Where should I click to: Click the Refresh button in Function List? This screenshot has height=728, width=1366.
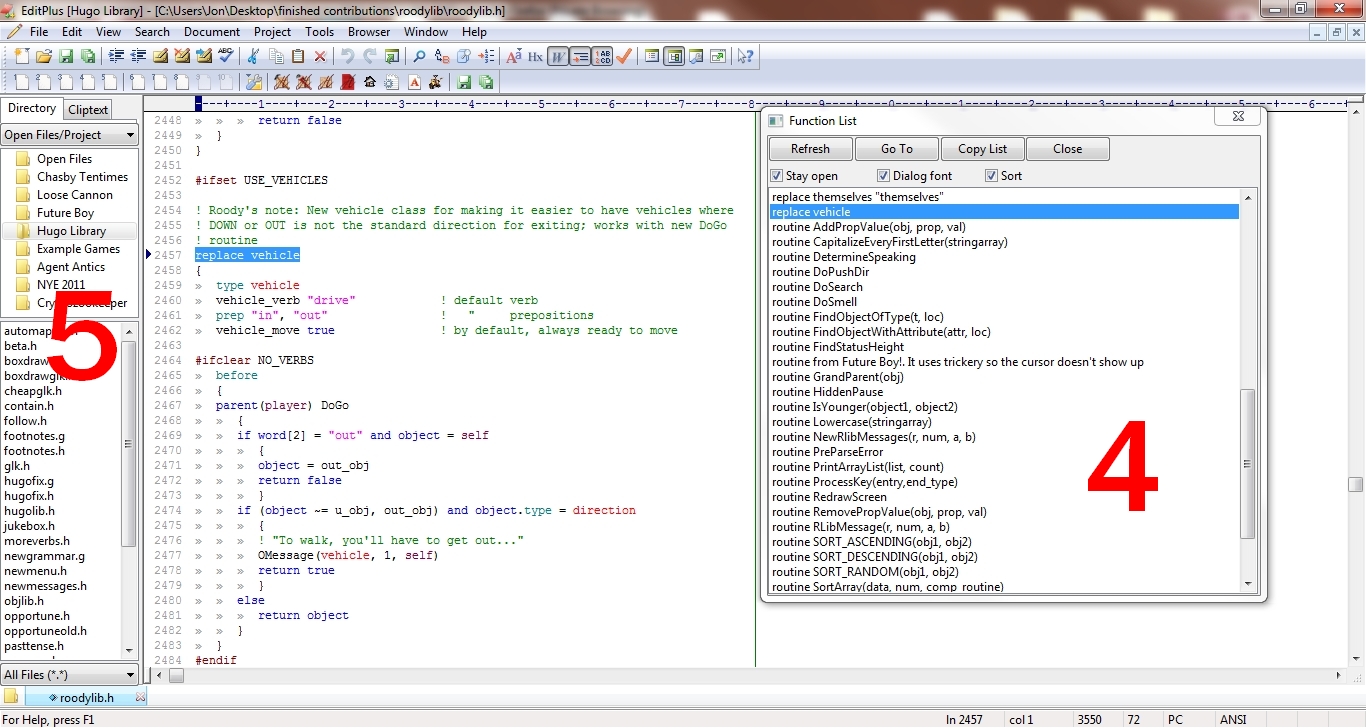click(810, 149)
